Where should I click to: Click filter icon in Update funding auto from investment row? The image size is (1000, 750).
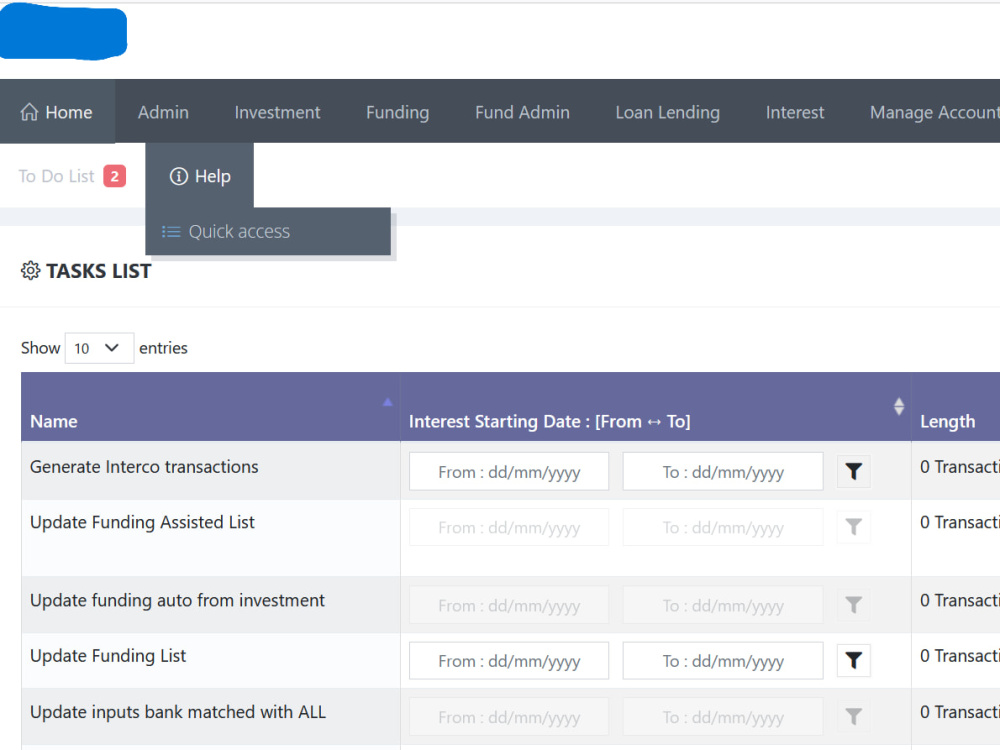pos(853,605)
